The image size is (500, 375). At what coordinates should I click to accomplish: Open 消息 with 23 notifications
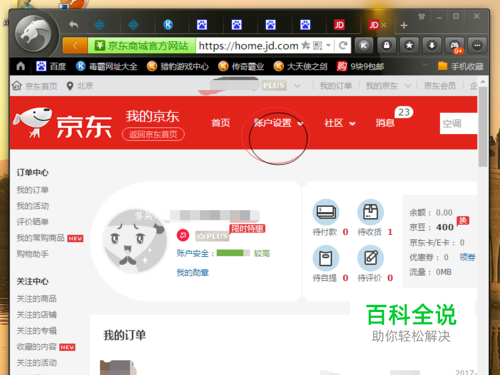[385, 123]
